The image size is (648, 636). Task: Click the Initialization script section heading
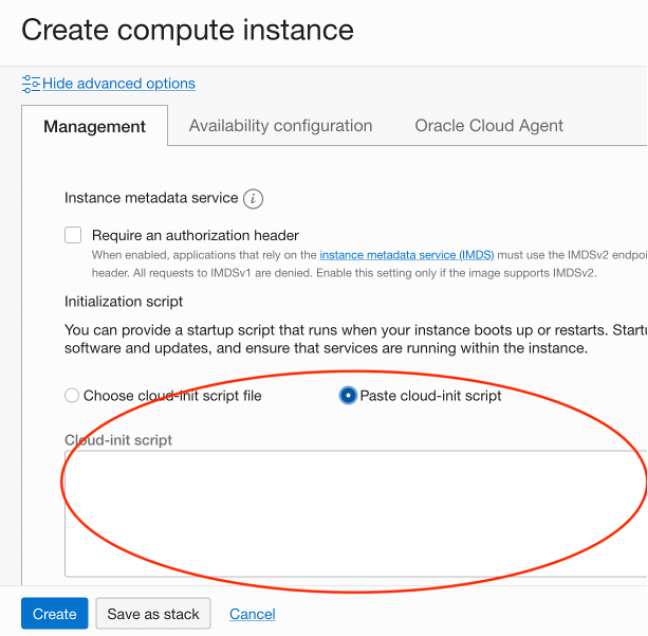tap(123, 302)
